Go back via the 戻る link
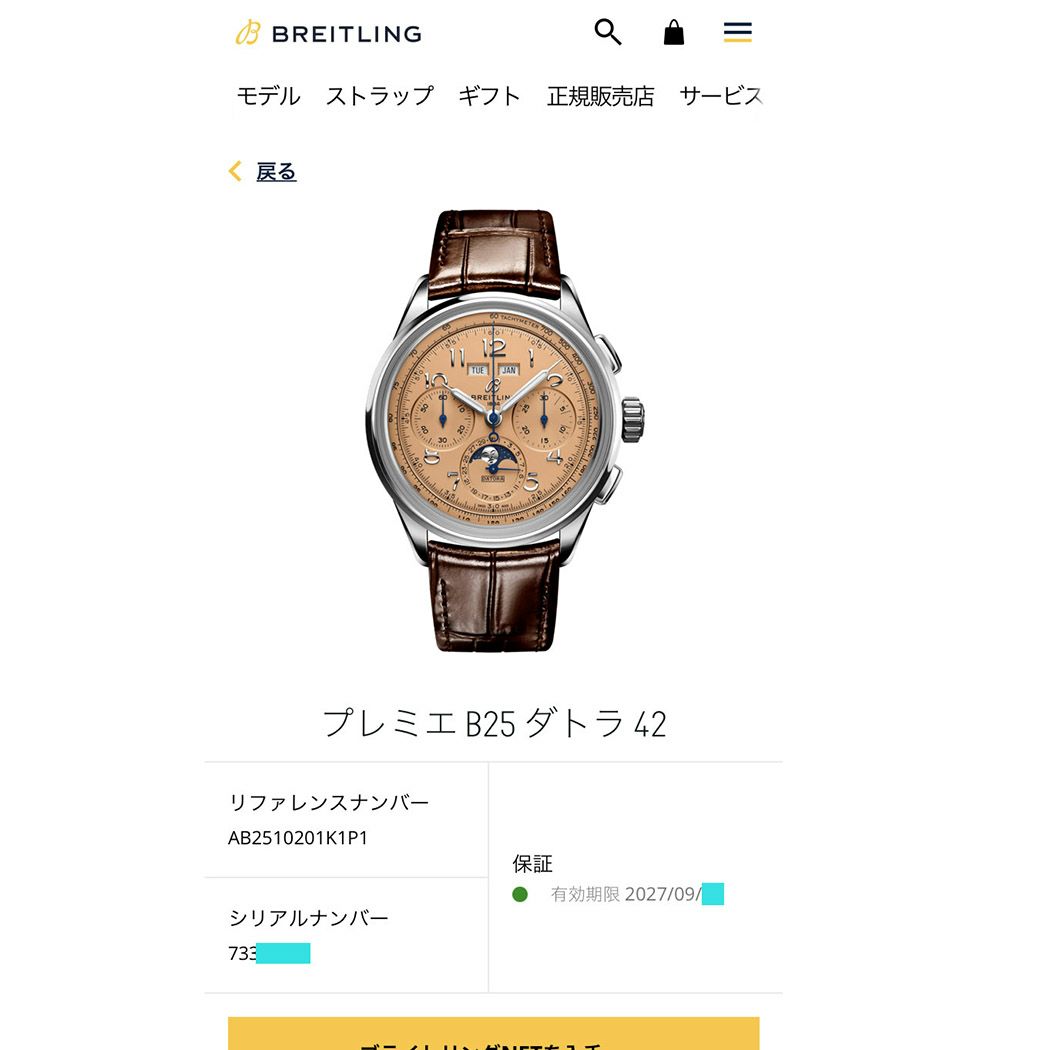This screenshot has width=1050, height=1050. coord(276,172)
